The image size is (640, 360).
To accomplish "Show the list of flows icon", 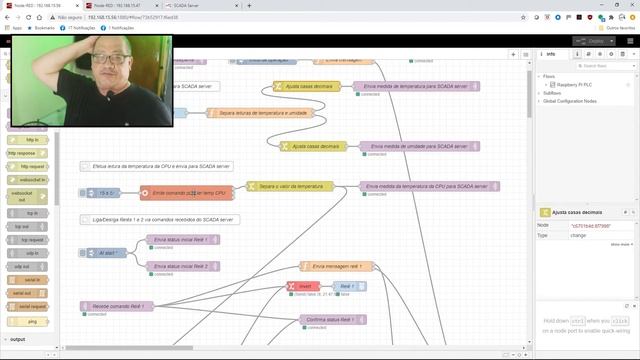I will [x=526, y=54].
